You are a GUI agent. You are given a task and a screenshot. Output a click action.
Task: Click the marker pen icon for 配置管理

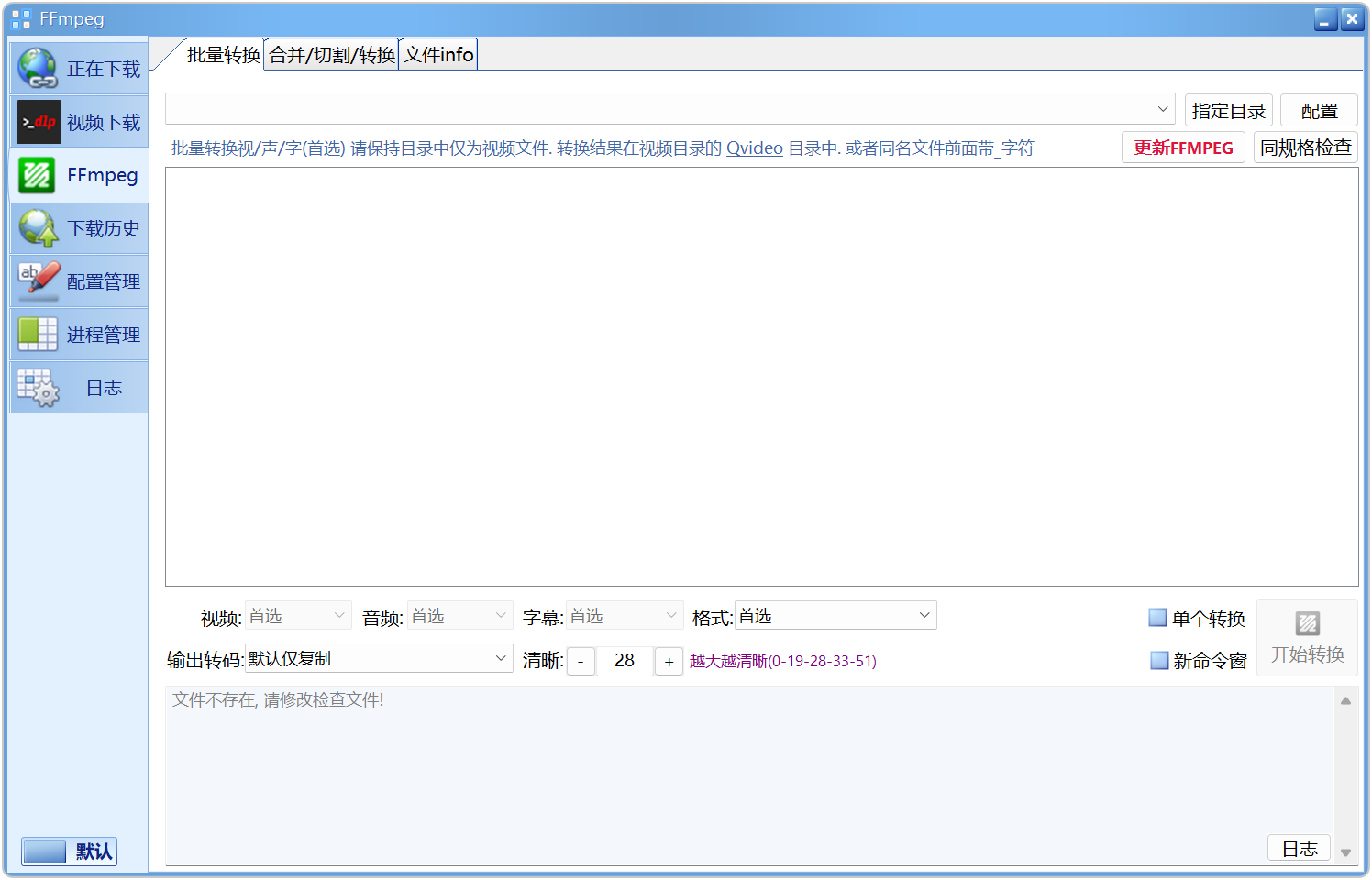tap(39, 280)
